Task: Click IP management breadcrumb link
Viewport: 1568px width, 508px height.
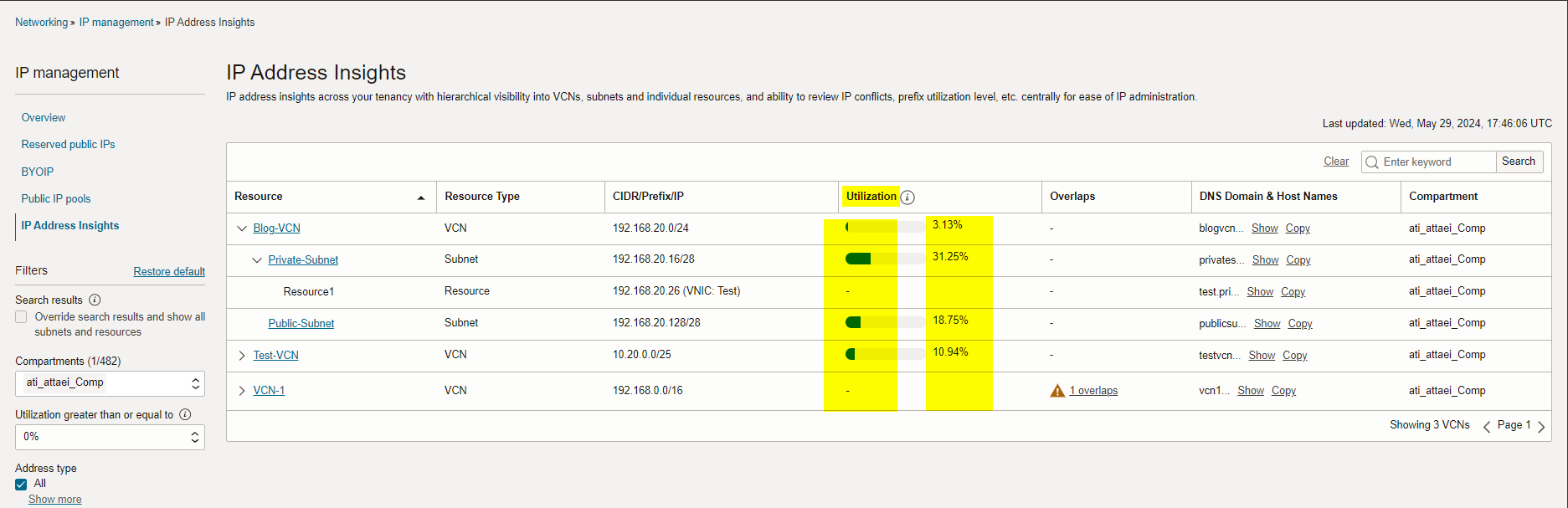Action: click(116, 23)
